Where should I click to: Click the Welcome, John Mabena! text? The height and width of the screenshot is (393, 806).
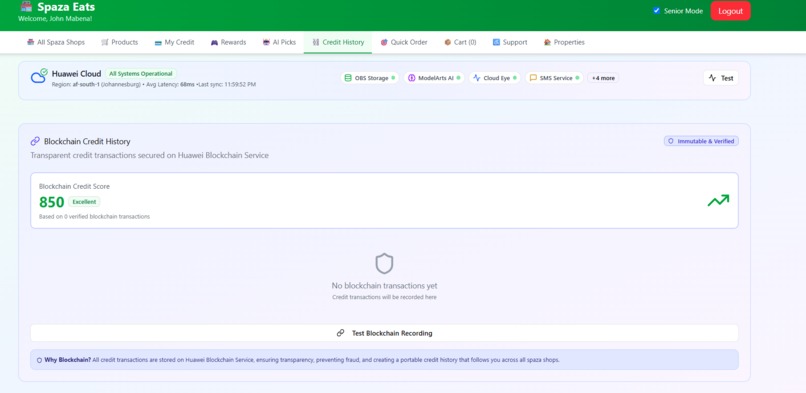(55, 19)
